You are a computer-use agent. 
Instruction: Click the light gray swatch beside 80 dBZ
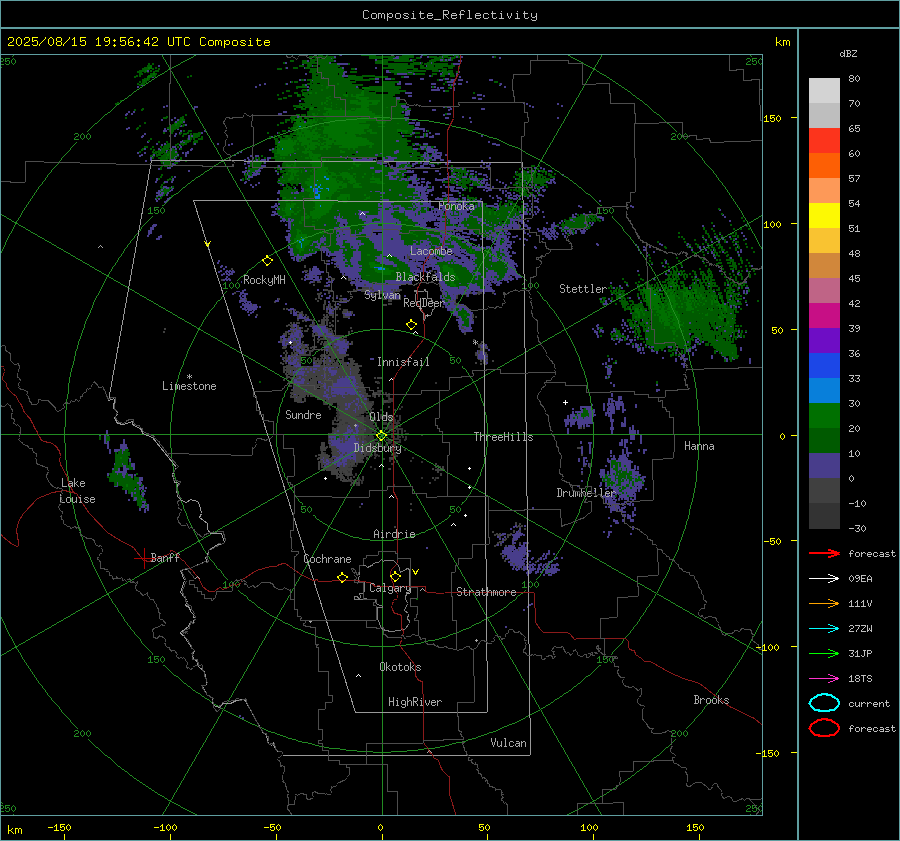coord(824,91)
